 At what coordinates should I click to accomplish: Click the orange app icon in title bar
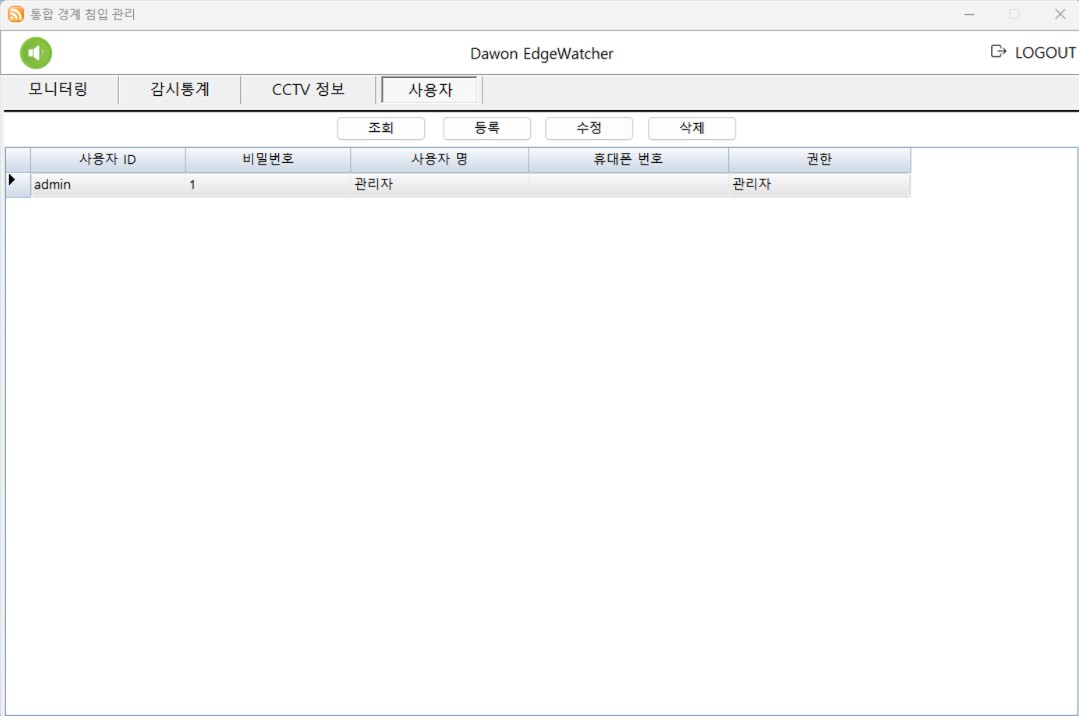[x=16, y=14]
